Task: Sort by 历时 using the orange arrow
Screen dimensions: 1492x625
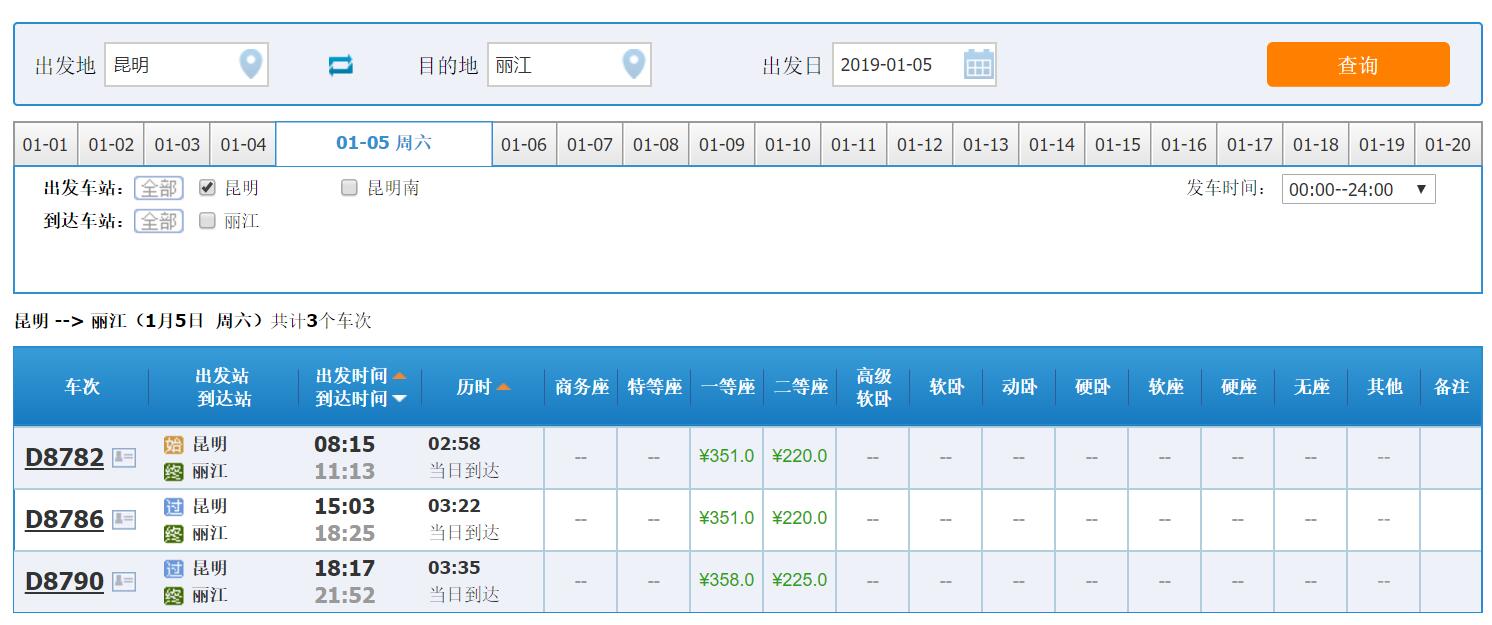Action: point(503,388)
